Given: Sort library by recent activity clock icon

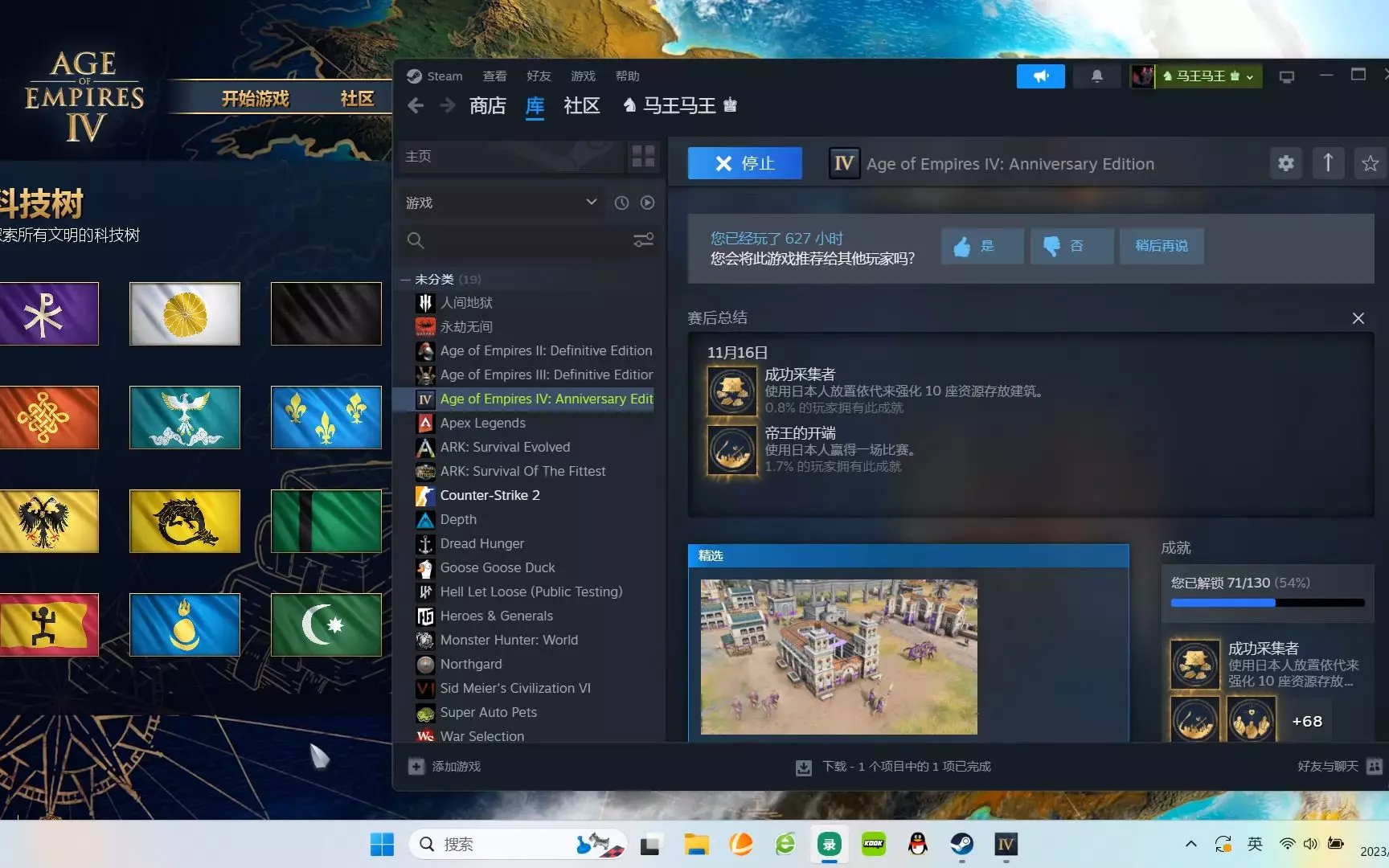Looking at the screenshot, I should coord(621,203).
